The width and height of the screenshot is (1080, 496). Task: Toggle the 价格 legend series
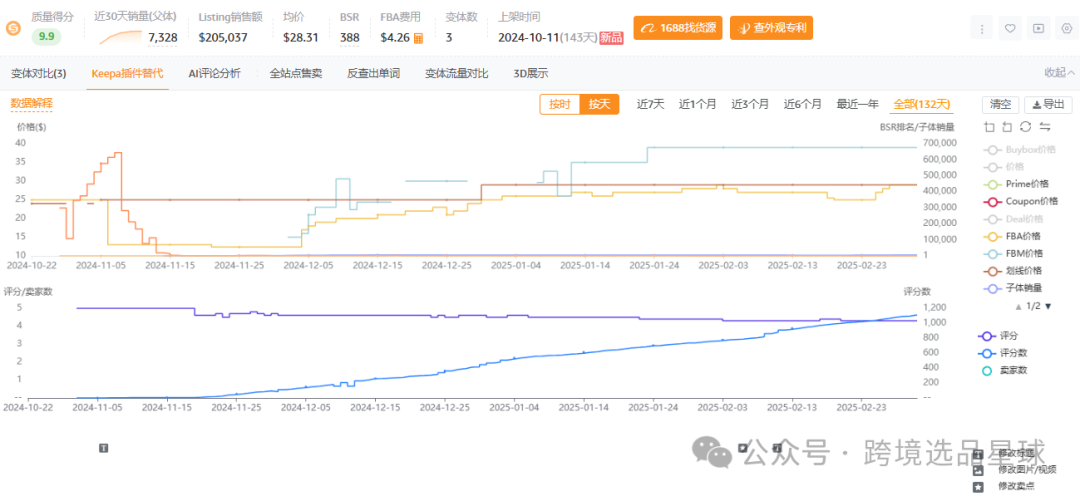(x=1004, y=167)
